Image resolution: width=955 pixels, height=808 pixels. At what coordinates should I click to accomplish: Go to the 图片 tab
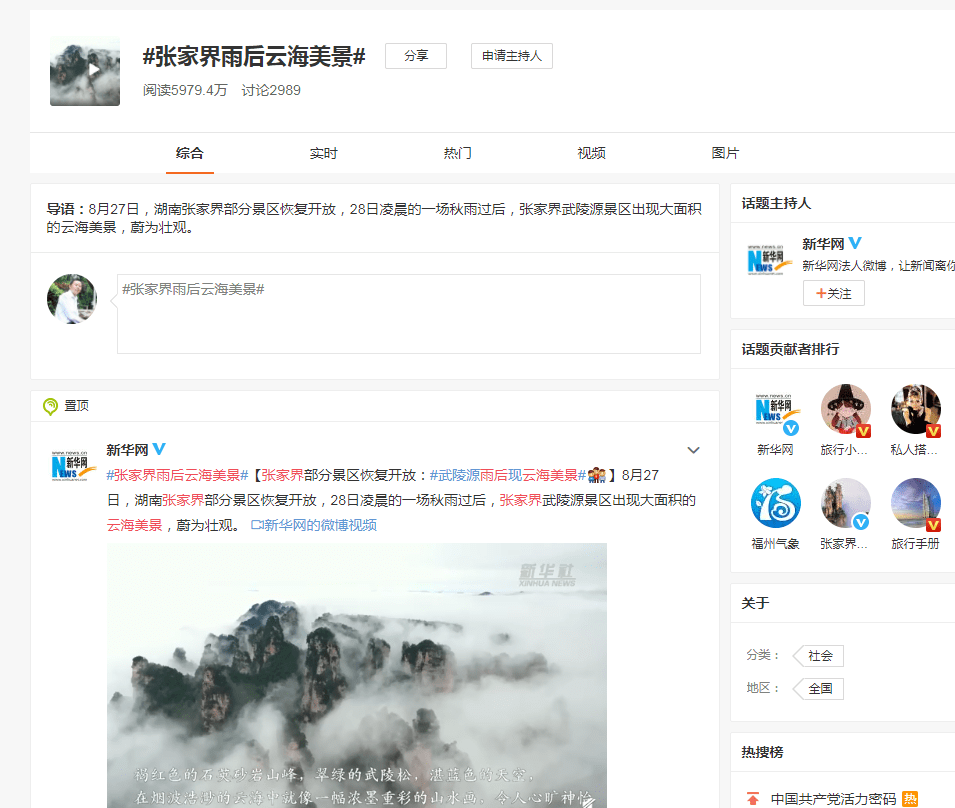click(x=725, y=153)
